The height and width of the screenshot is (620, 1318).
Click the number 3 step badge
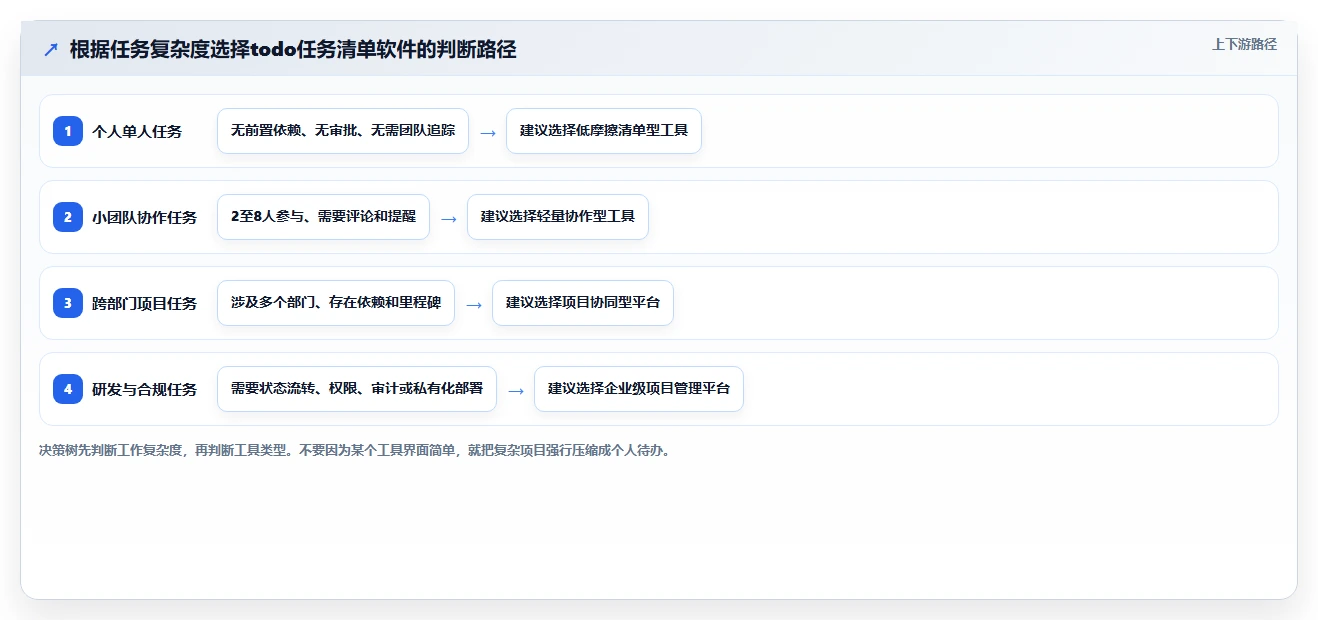pyautogui.click(x=68, y=303)
